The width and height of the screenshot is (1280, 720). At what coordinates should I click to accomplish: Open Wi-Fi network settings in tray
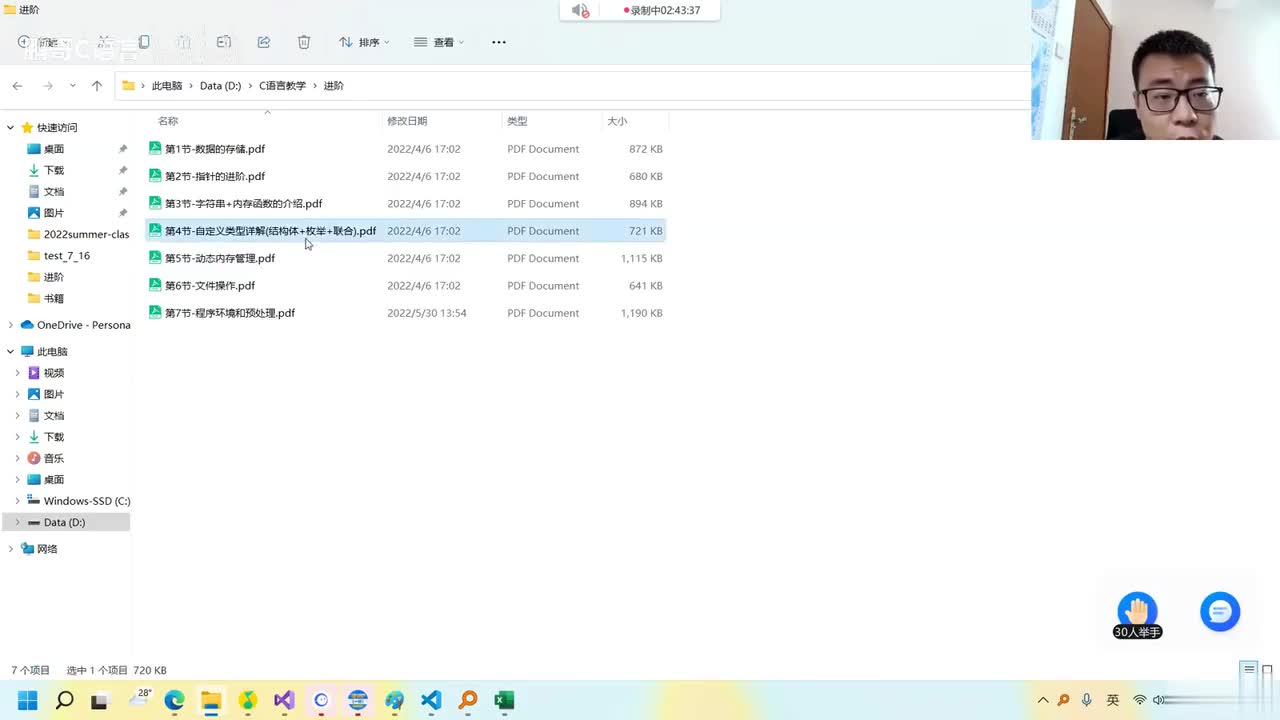[1139, 700]
